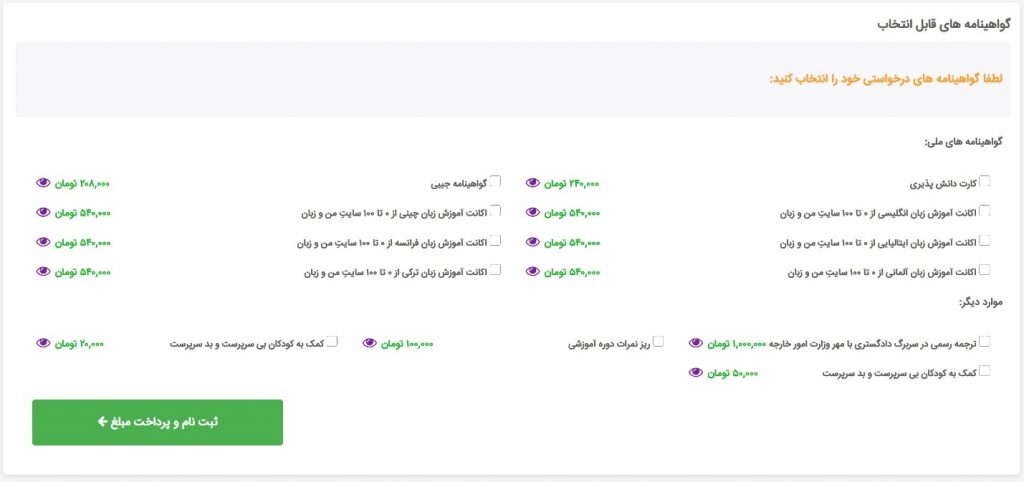The image size is (1024, 482).
Task: Tick the 20,000 تومان children donation checkbox
Action: point(332,341)
